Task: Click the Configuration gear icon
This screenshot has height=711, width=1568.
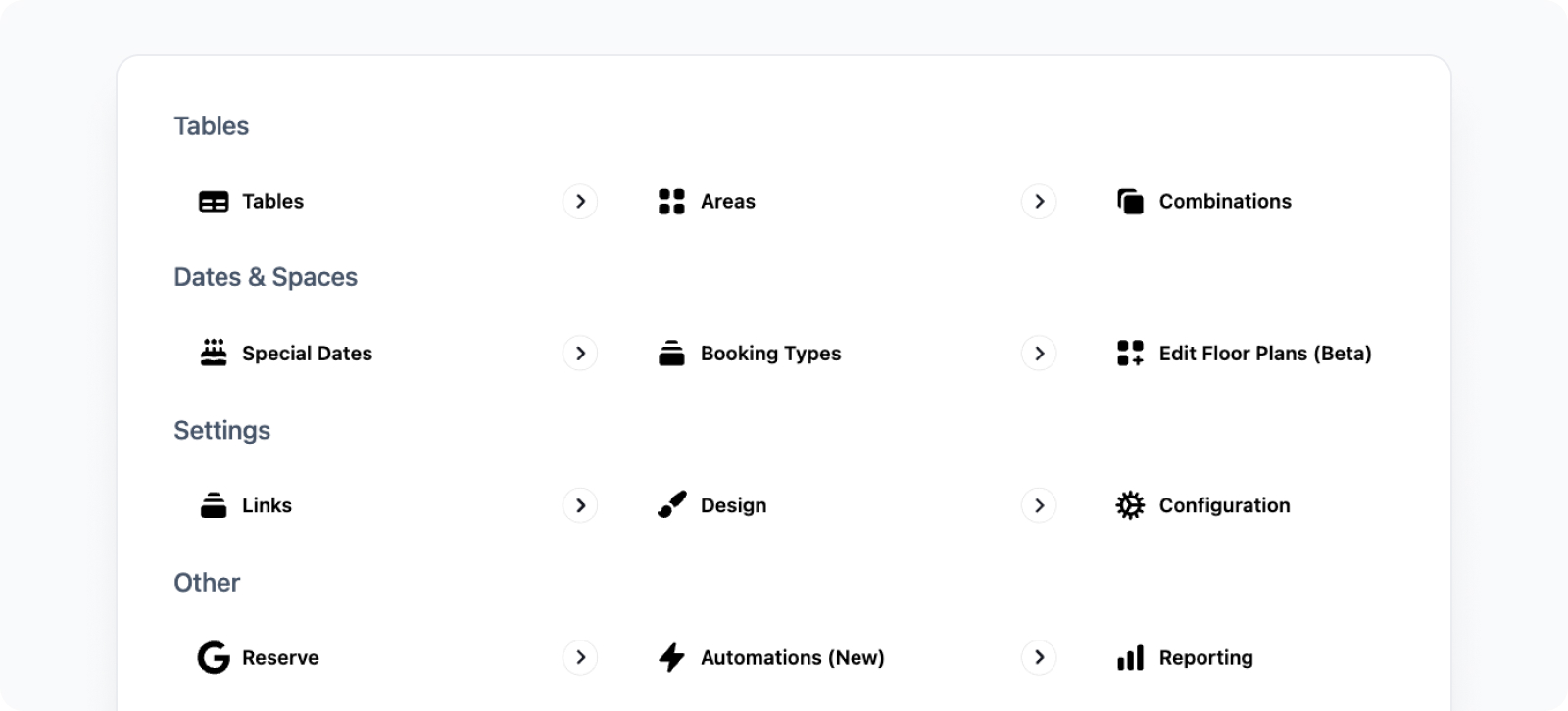Action: (1130, 505)
